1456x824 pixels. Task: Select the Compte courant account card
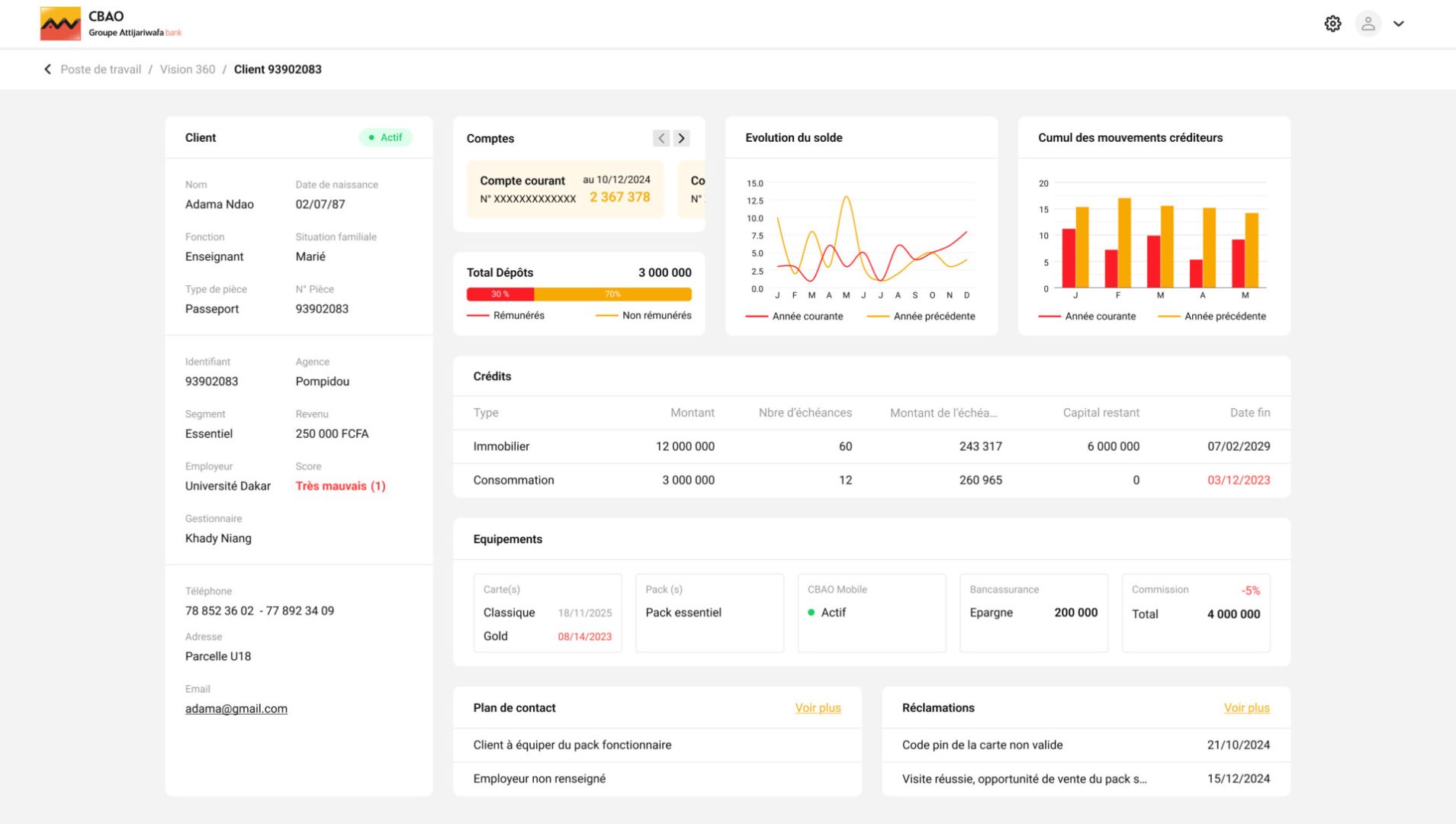(564, 189)
